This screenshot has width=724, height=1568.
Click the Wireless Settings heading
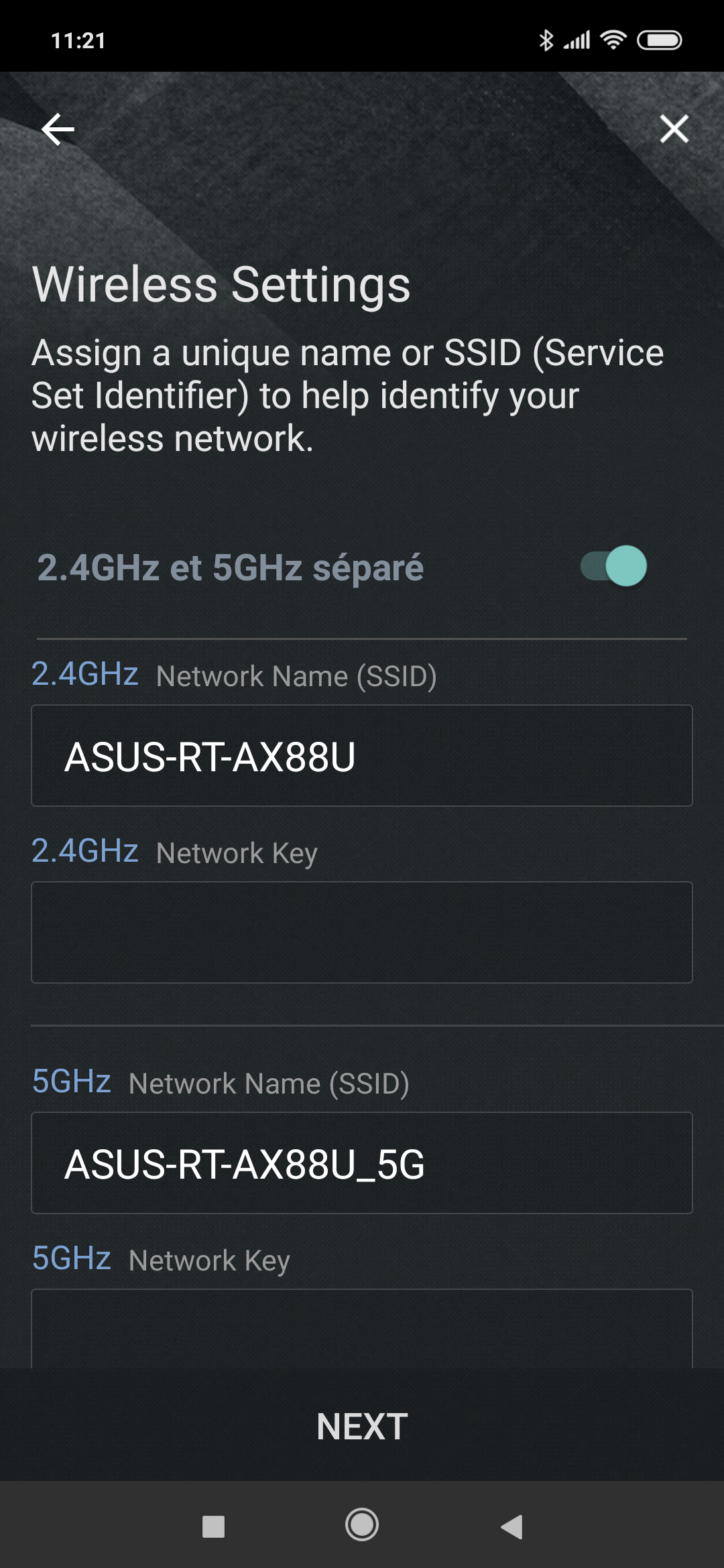click(x=221, y=284)
